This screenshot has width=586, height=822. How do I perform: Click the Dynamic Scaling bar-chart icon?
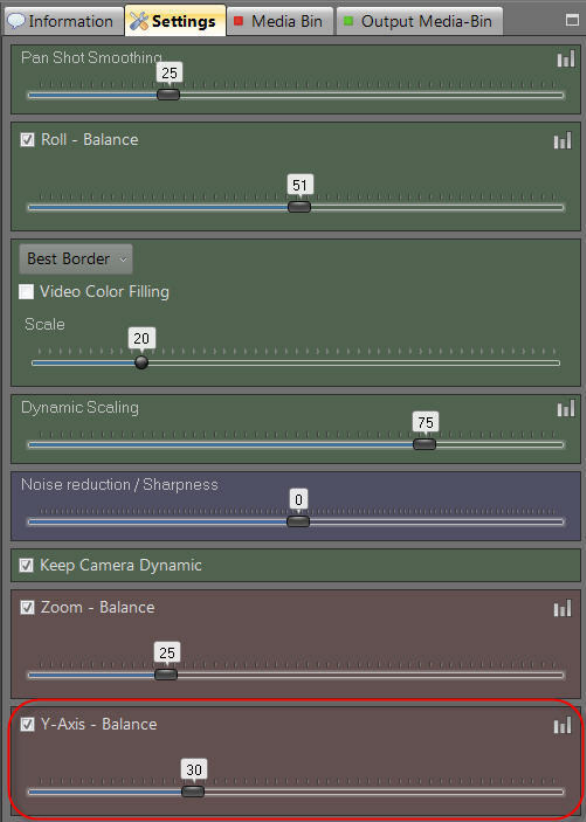click(x=566, y=409)
